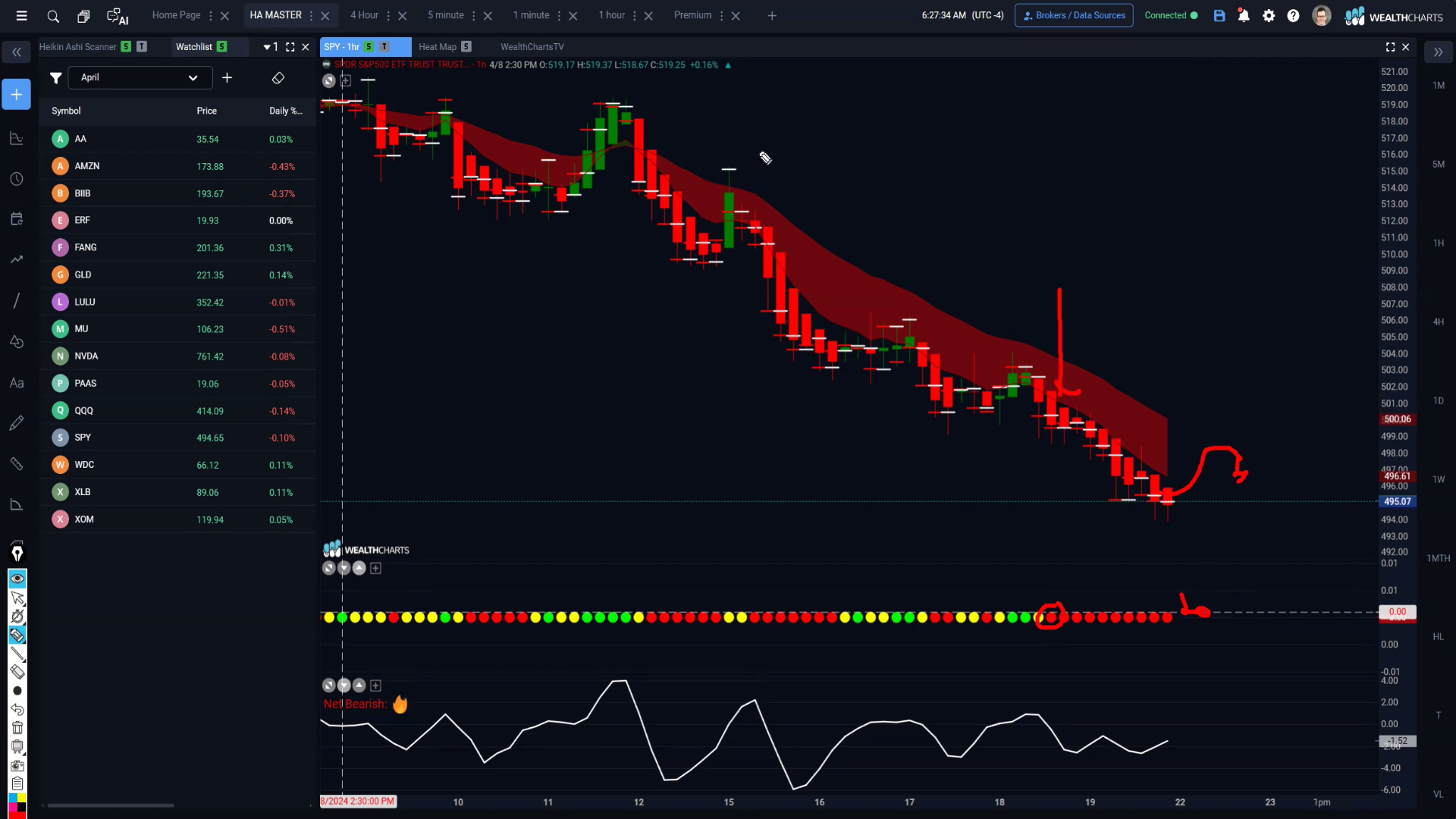
Task: Select the trend line drawing tool
Action: (16, 300)
